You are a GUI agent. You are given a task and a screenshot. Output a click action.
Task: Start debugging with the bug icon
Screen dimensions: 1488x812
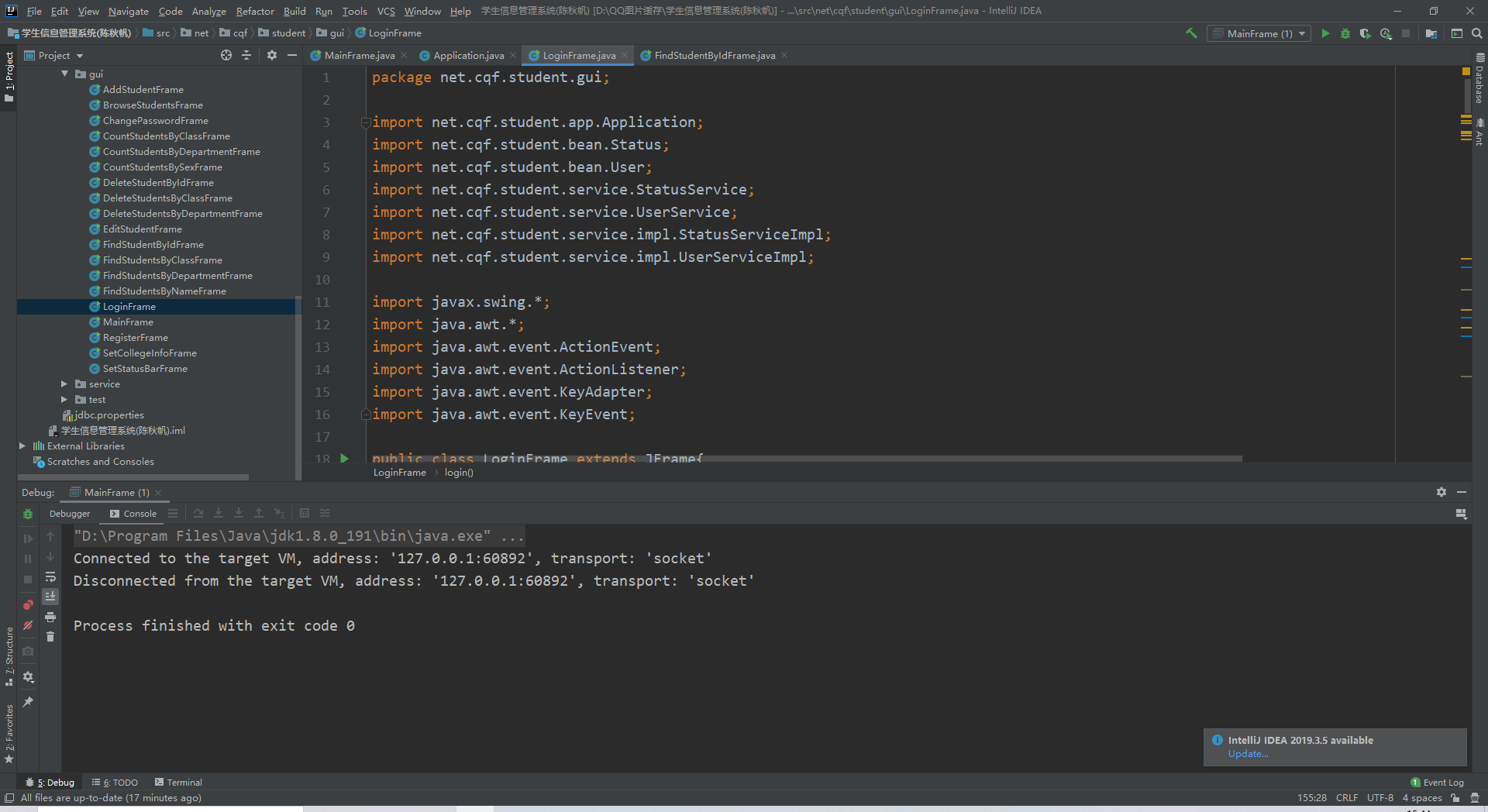coord(1346,33)
